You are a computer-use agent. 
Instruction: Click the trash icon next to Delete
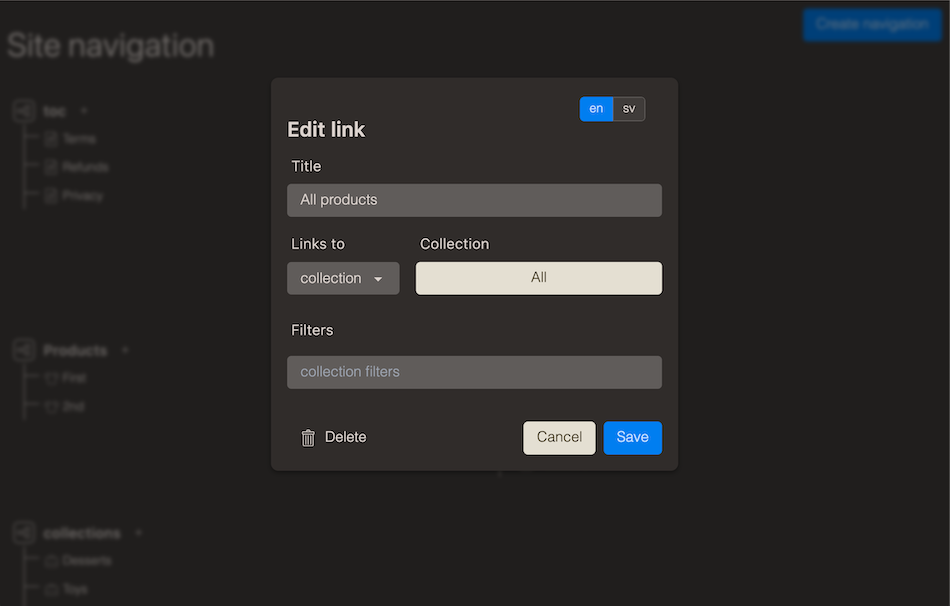(307, 437)
